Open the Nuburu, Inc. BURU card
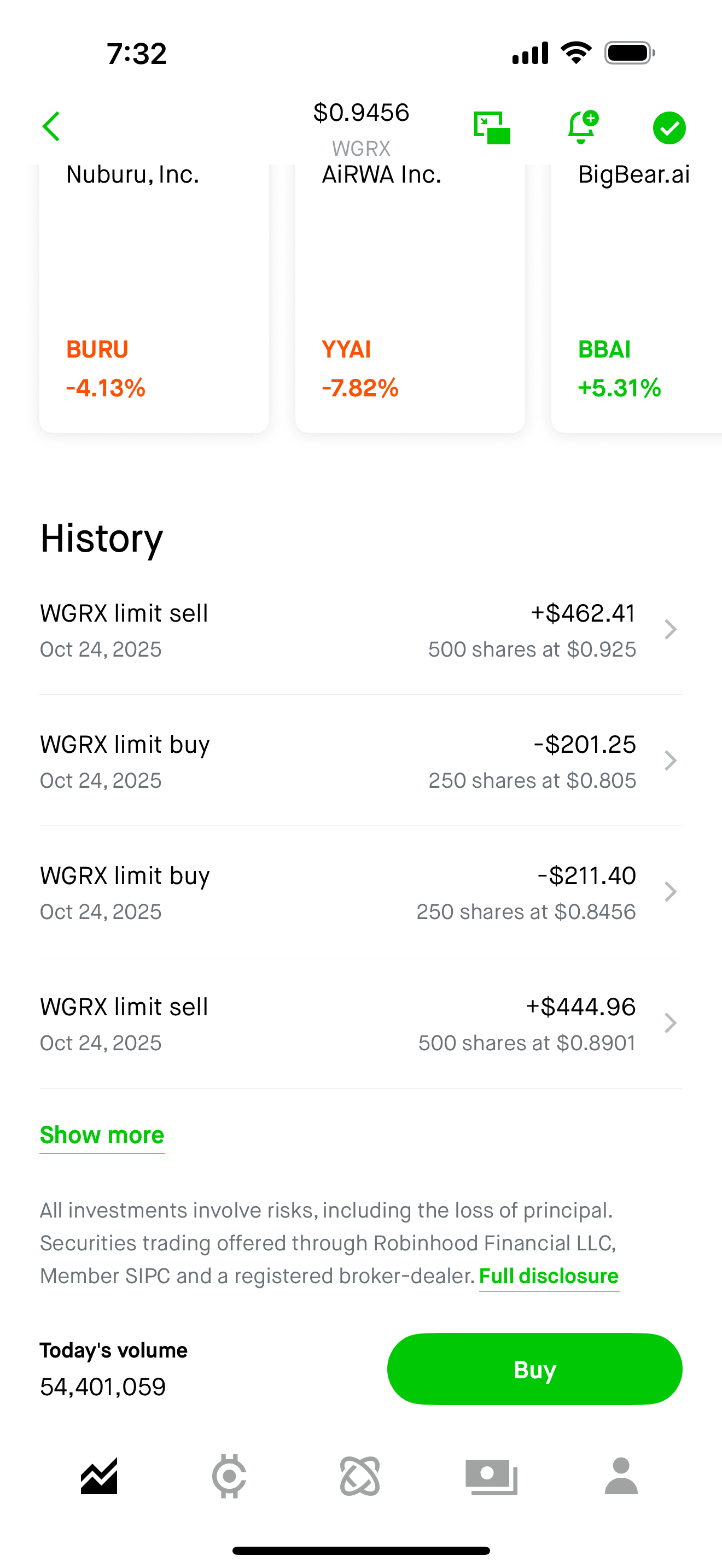The height and width of the screenshot is (1568, 722). point(154,299)
